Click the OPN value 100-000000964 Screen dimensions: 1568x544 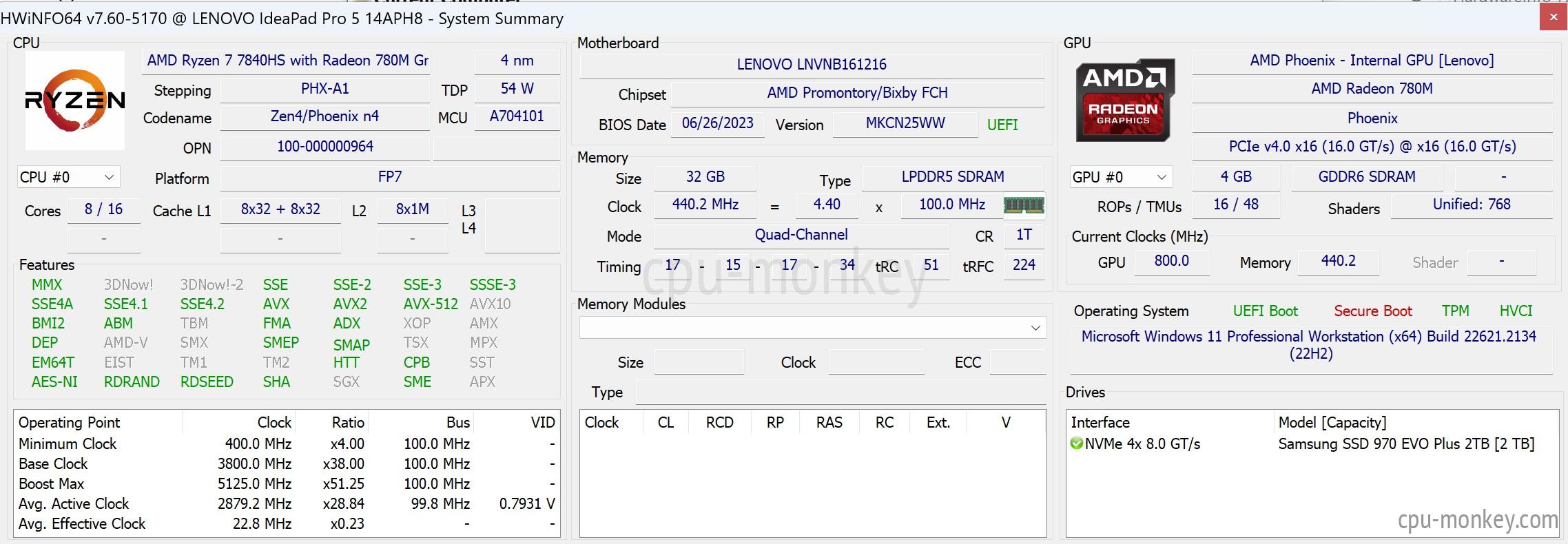point(325,147)
